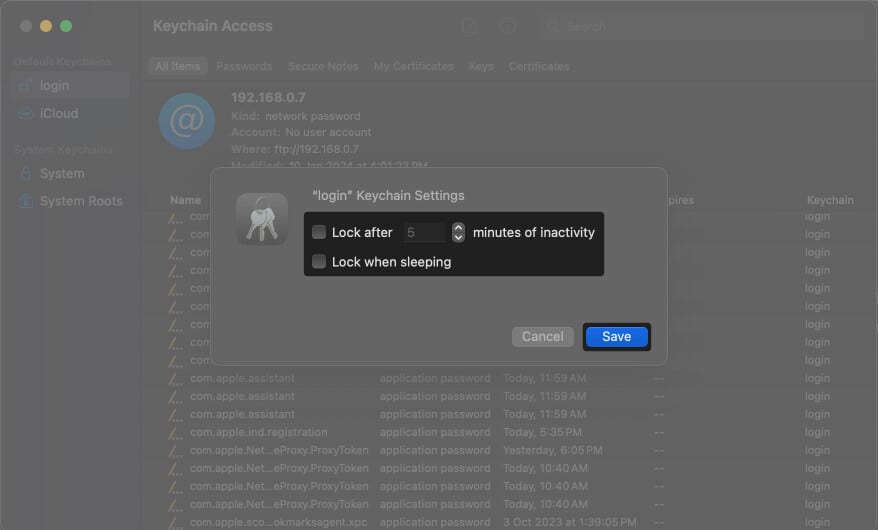Viewport: 878px width, 530px height.
Task: Click the @ network password icon
Action: tap(186, 121)
